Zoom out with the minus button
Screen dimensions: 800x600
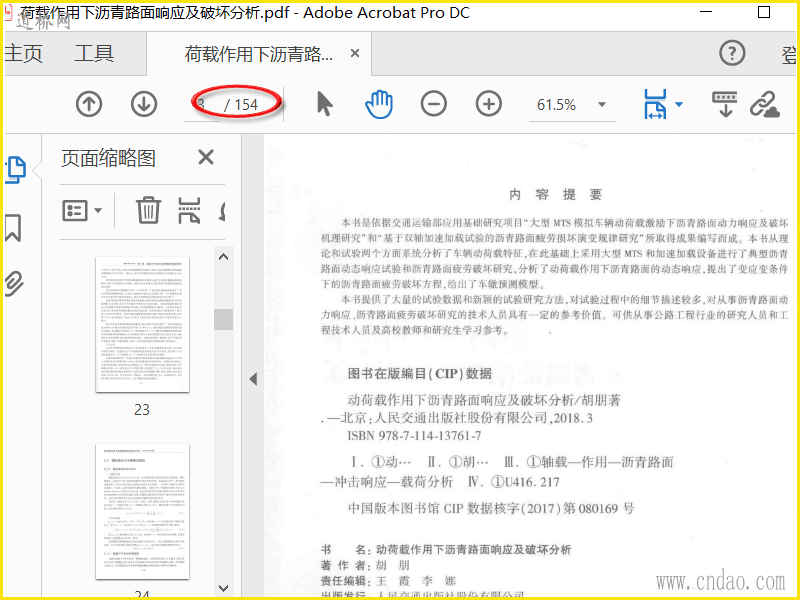click(x=434, y=104)
